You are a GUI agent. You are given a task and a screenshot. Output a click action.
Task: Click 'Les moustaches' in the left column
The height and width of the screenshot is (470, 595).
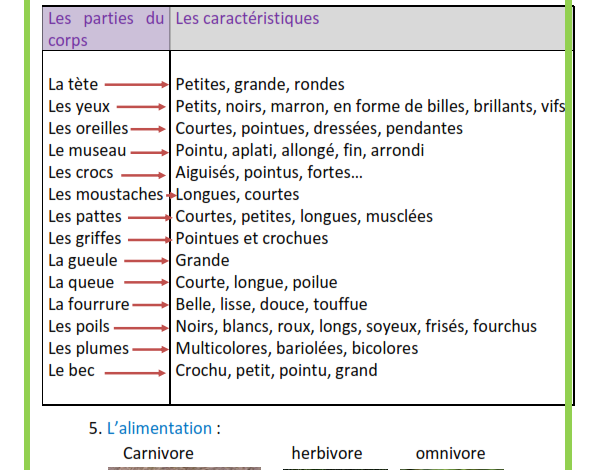(x=105, y=195)
